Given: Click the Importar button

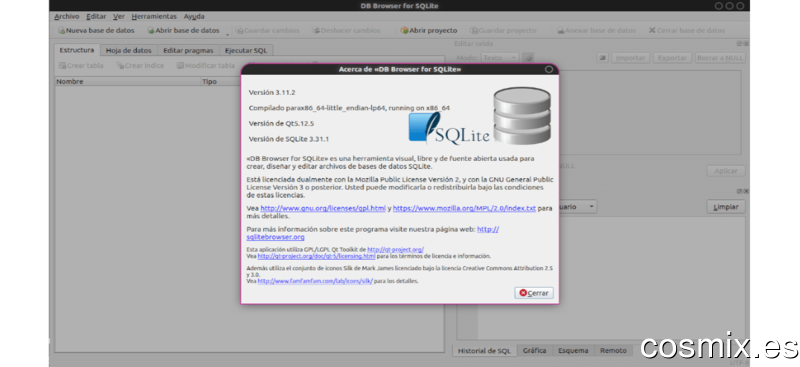Looking at the screenshot, I should pos(631,58).
